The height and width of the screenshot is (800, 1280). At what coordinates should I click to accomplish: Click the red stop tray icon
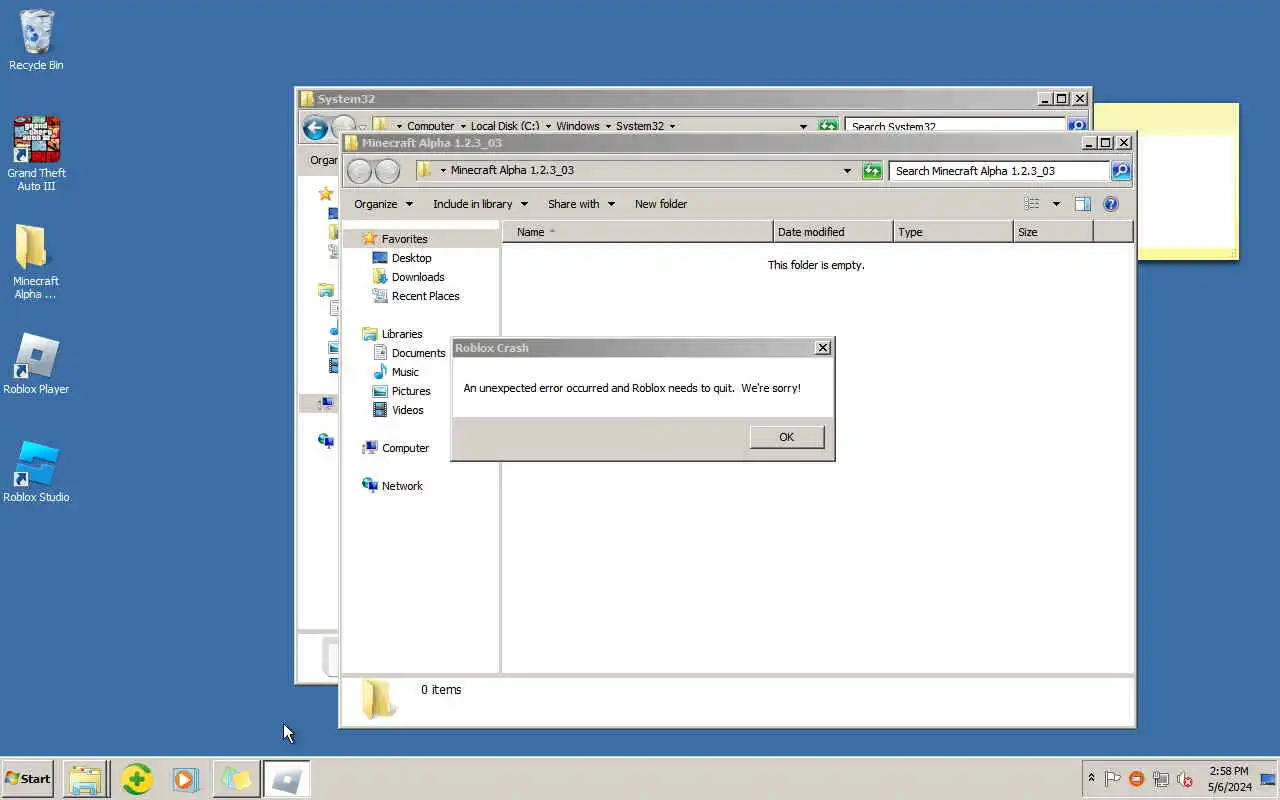pos(1137,778)
